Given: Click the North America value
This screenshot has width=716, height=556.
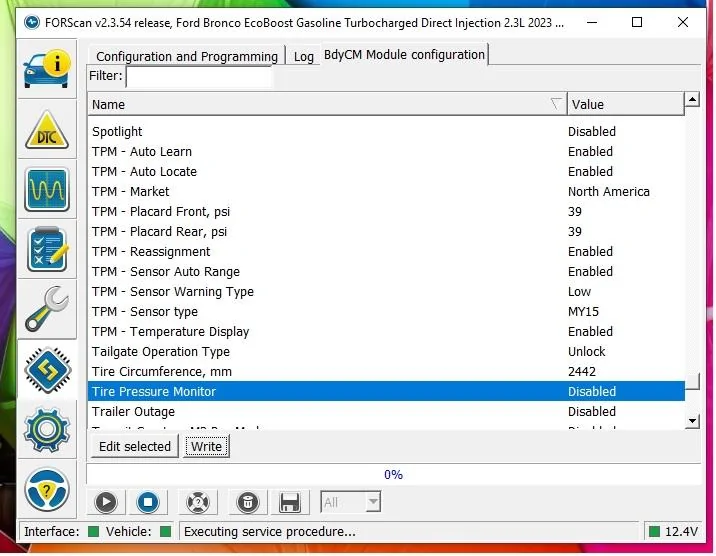Looking at the screenshot, I should tap(609, 192).
